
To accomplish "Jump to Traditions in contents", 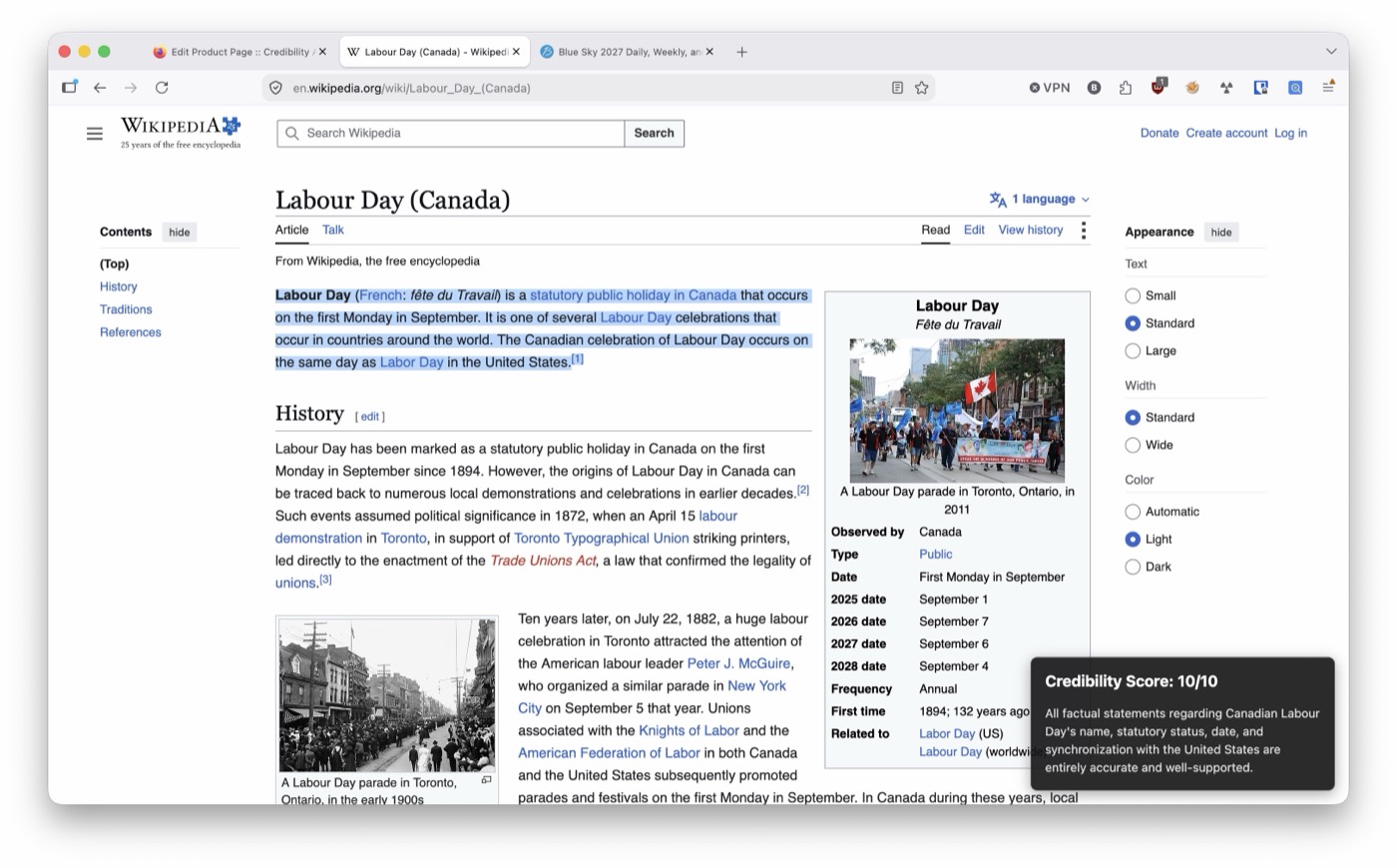I will pos(126,309).
